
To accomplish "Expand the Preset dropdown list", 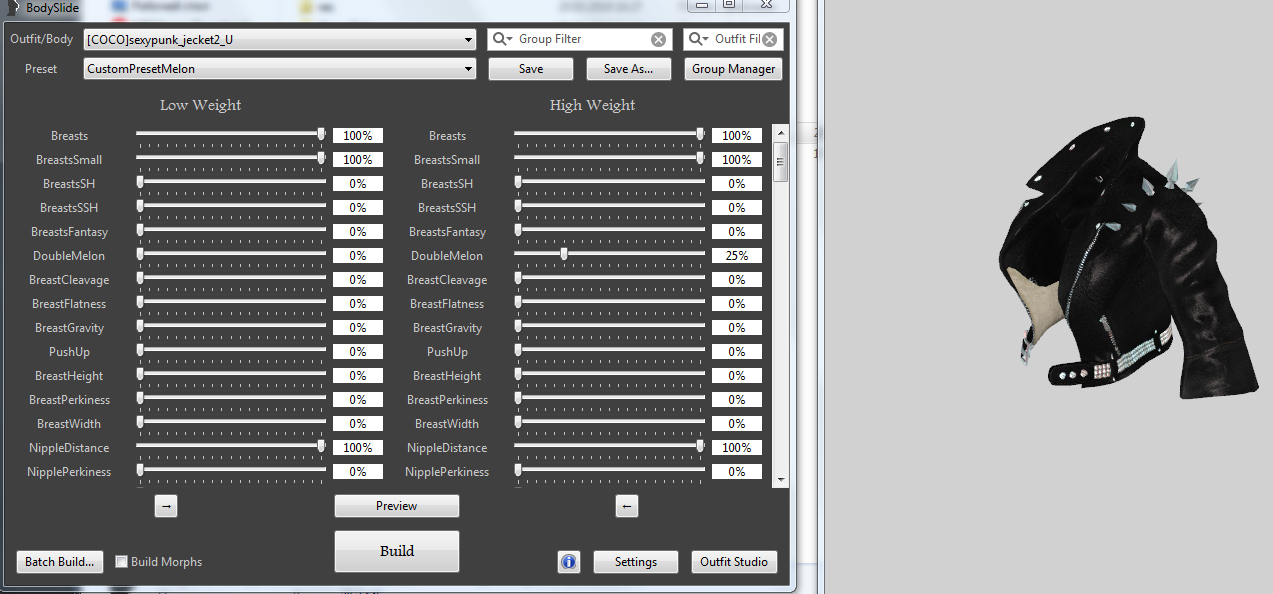I will pyautogui.click(x=469, y=69).
